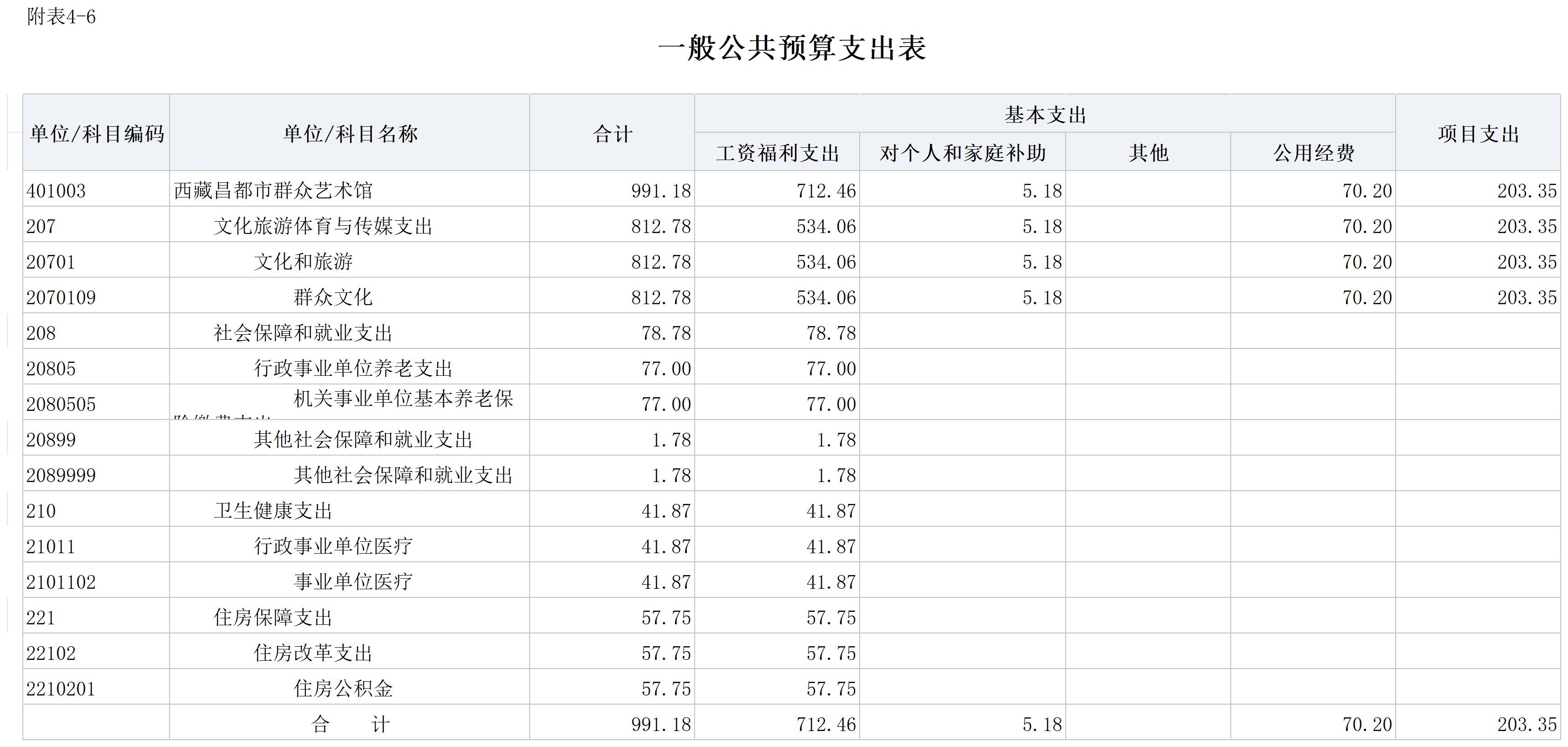Select the 合计 header cell
1568x747 pixels.
click(612, 133)
